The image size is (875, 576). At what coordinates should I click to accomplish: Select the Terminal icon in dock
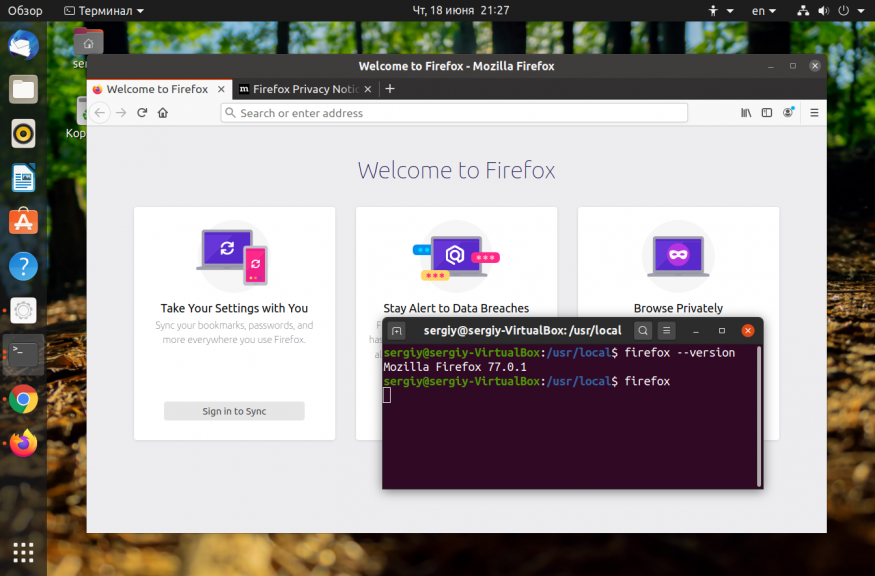tap(23, 354)
